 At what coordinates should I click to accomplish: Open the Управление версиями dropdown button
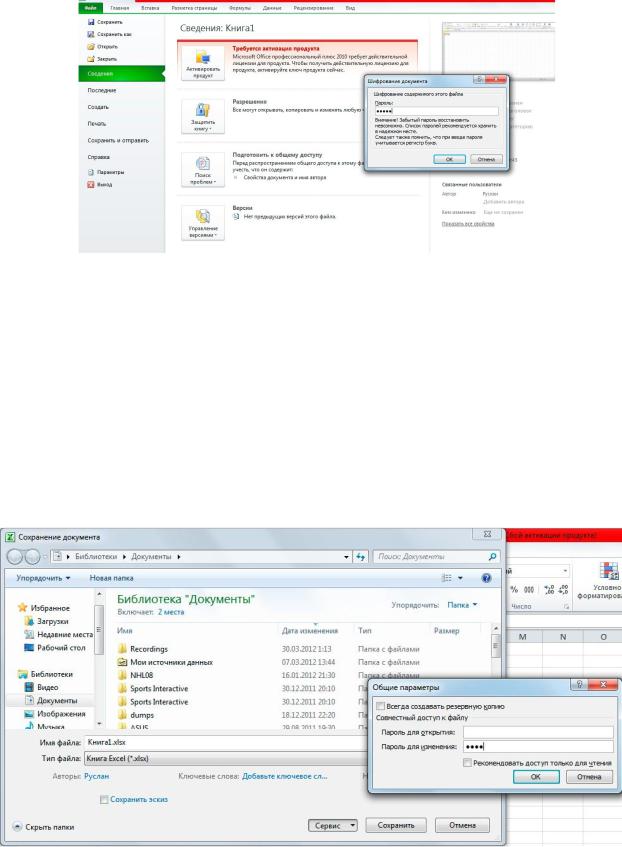203,223
